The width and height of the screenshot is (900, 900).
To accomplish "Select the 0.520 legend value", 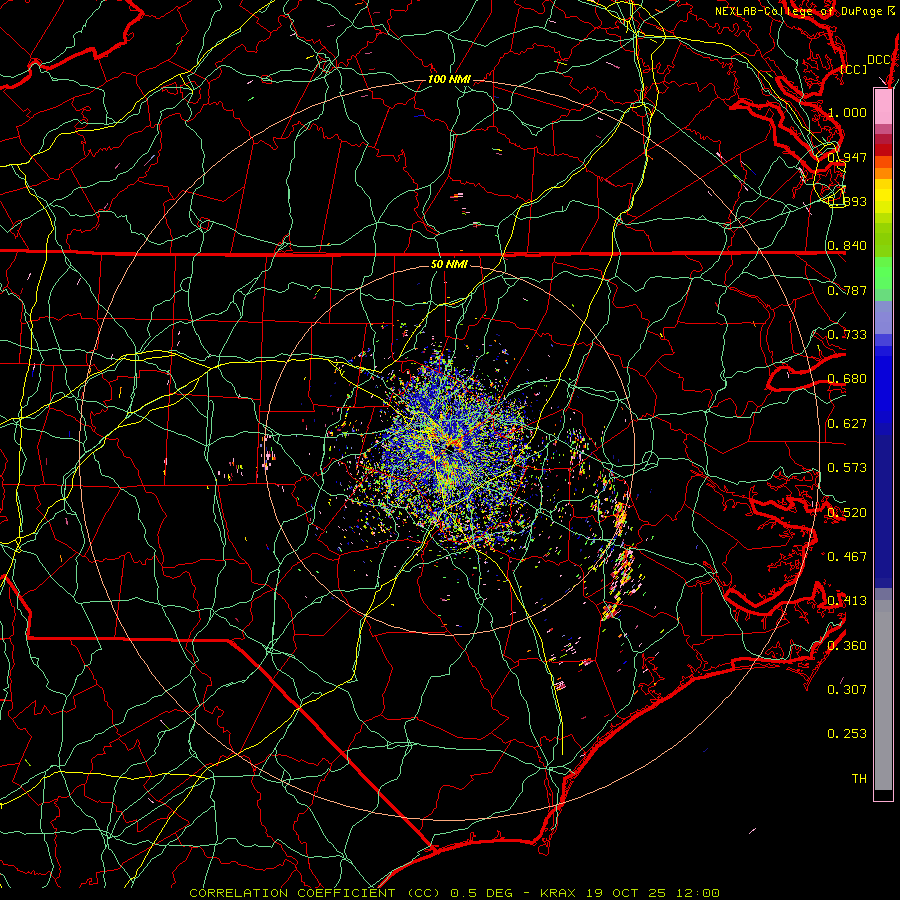I will (847, 513).
